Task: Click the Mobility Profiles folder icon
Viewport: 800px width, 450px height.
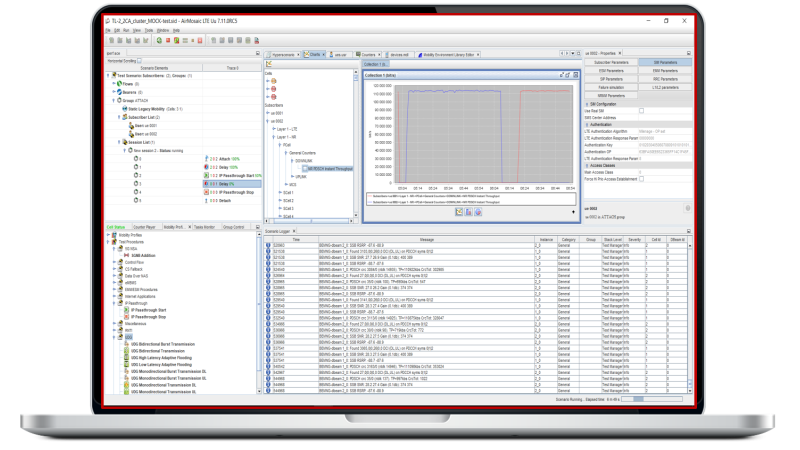Action: coord(114,235)
